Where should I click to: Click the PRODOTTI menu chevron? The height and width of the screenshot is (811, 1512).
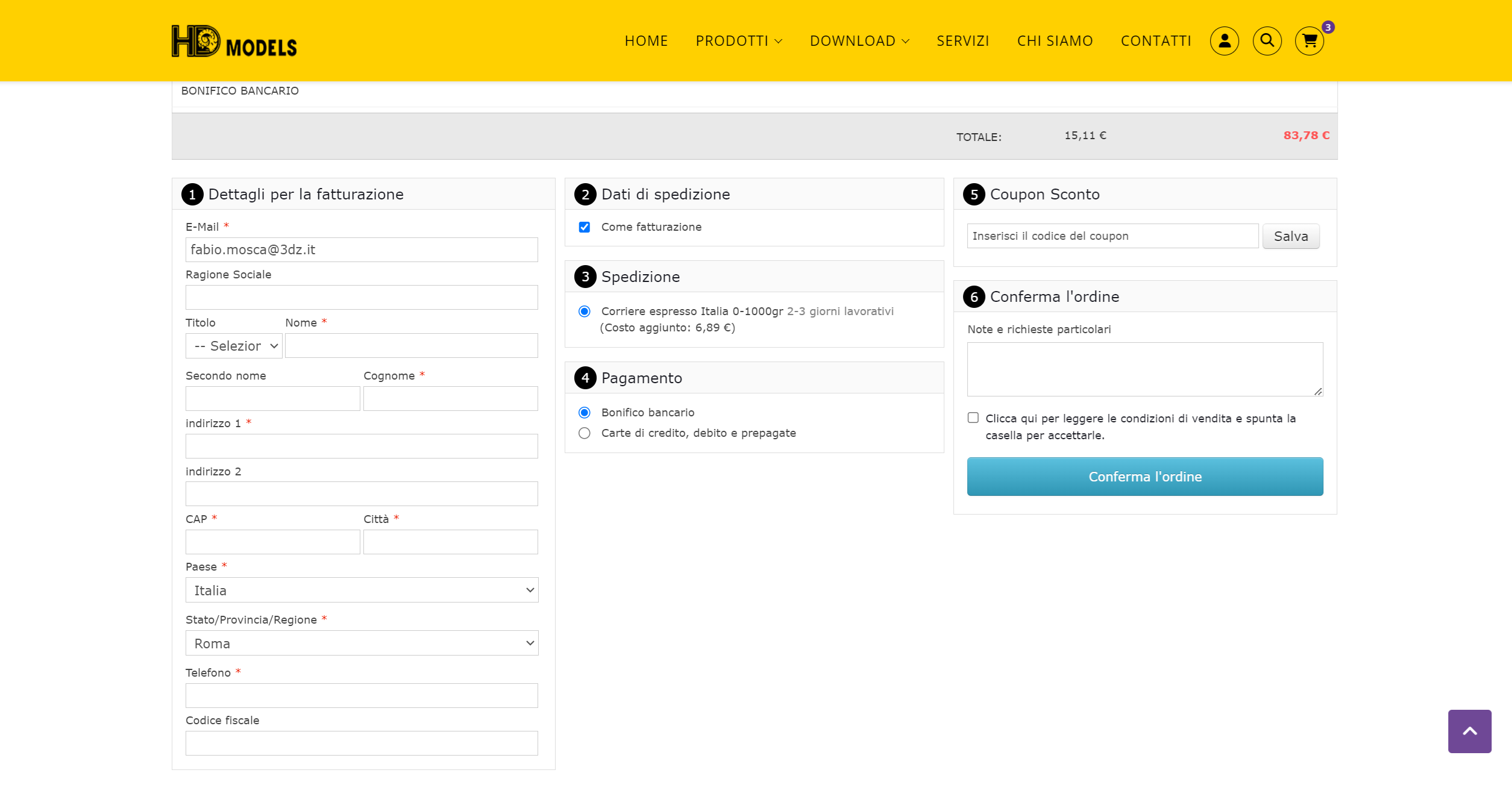(779, 42)
